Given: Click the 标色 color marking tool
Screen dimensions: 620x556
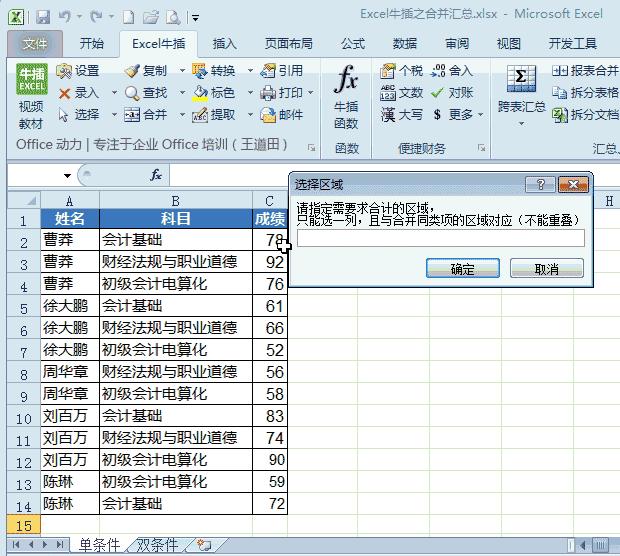Looking at the screenshot, I should pos(214,93).
